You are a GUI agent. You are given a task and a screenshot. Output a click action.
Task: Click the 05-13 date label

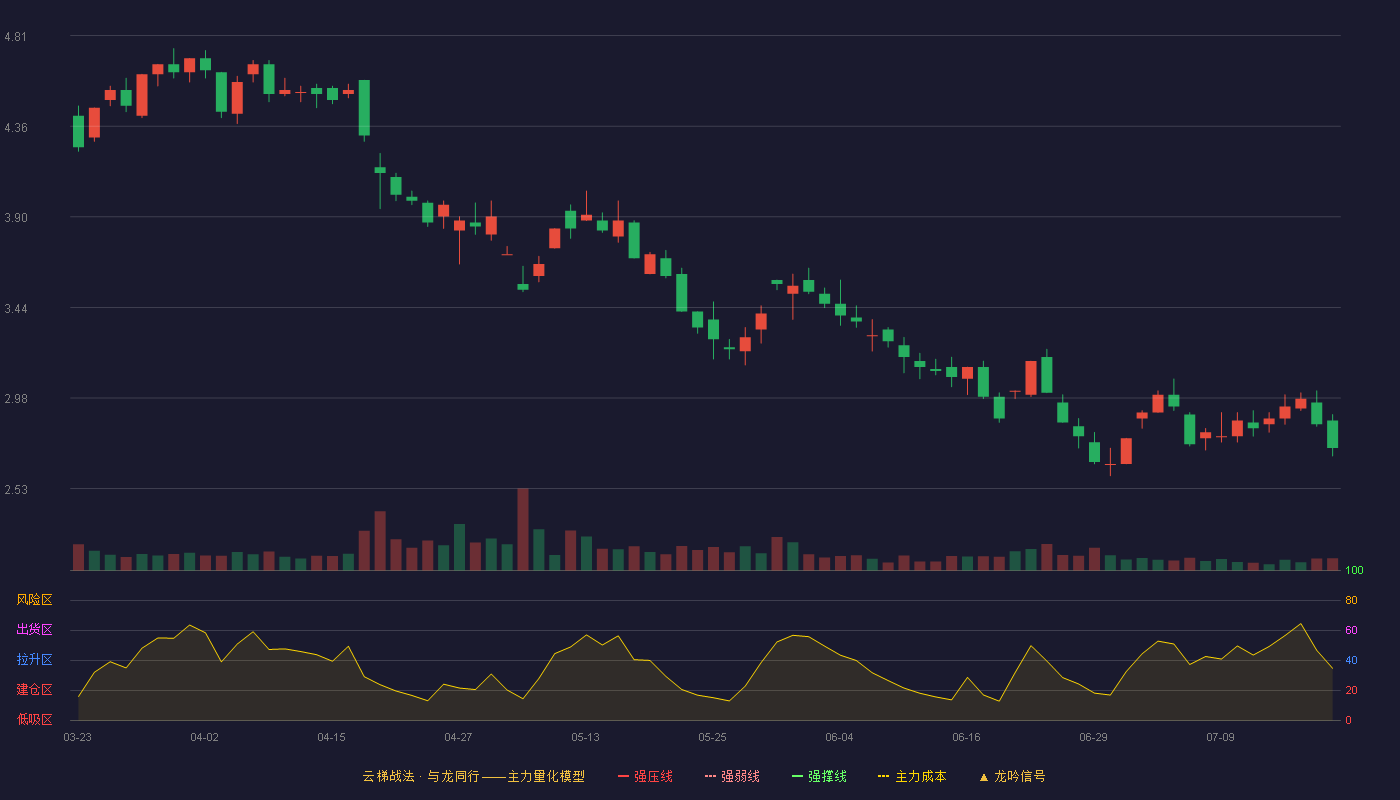(585, 737)
